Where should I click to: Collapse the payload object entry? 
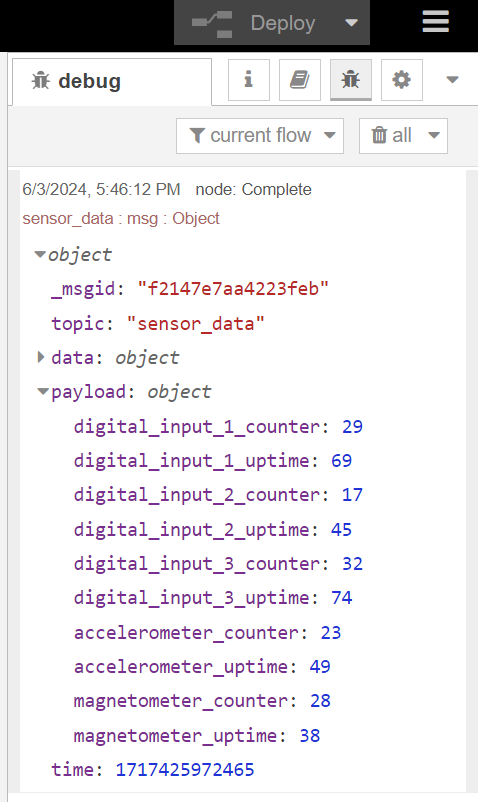tap(43, 392)
